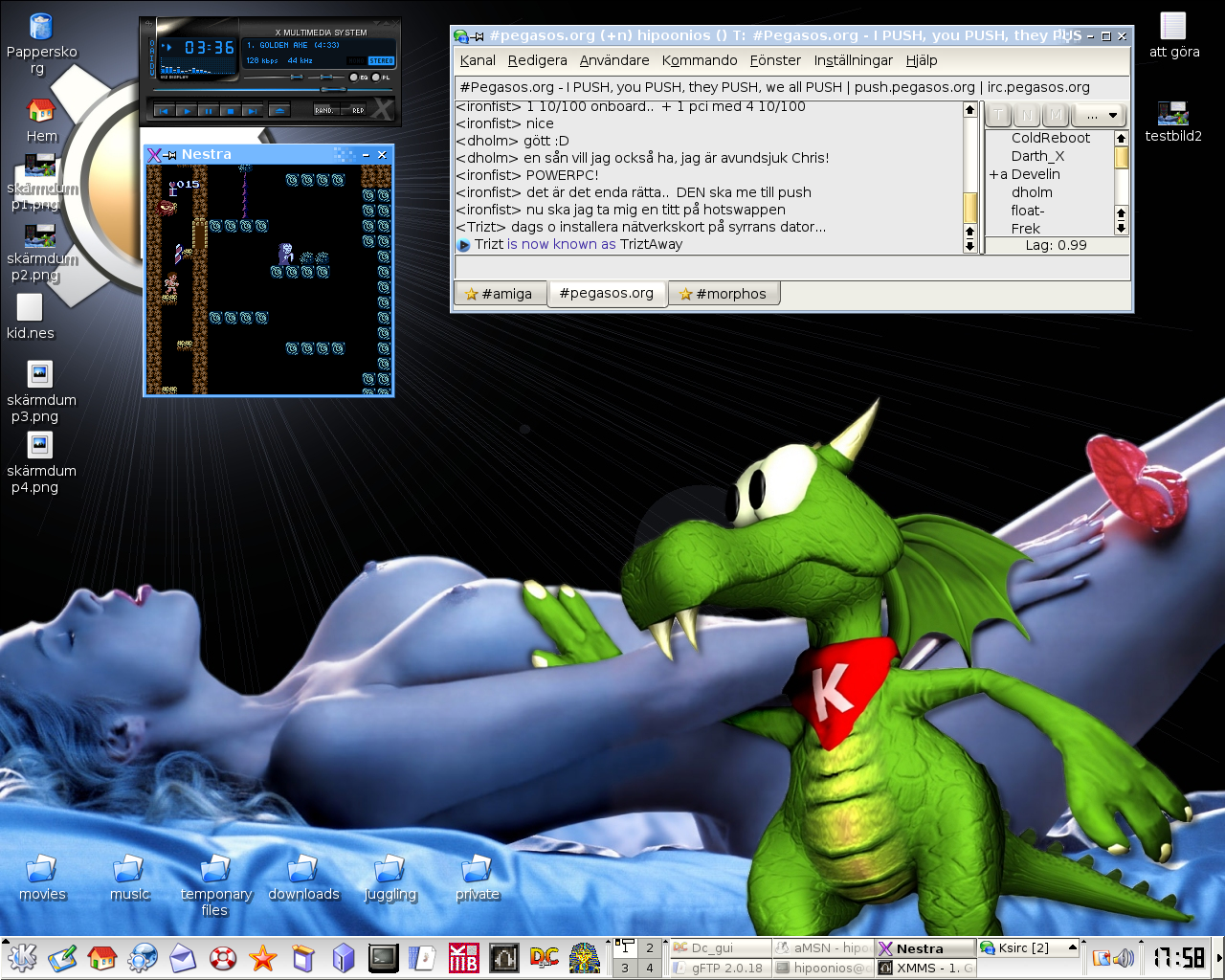Viewport: 1225px width, 980px height.
Task: Open the XMMS arch panel launcher
Action: coord(504,957)
